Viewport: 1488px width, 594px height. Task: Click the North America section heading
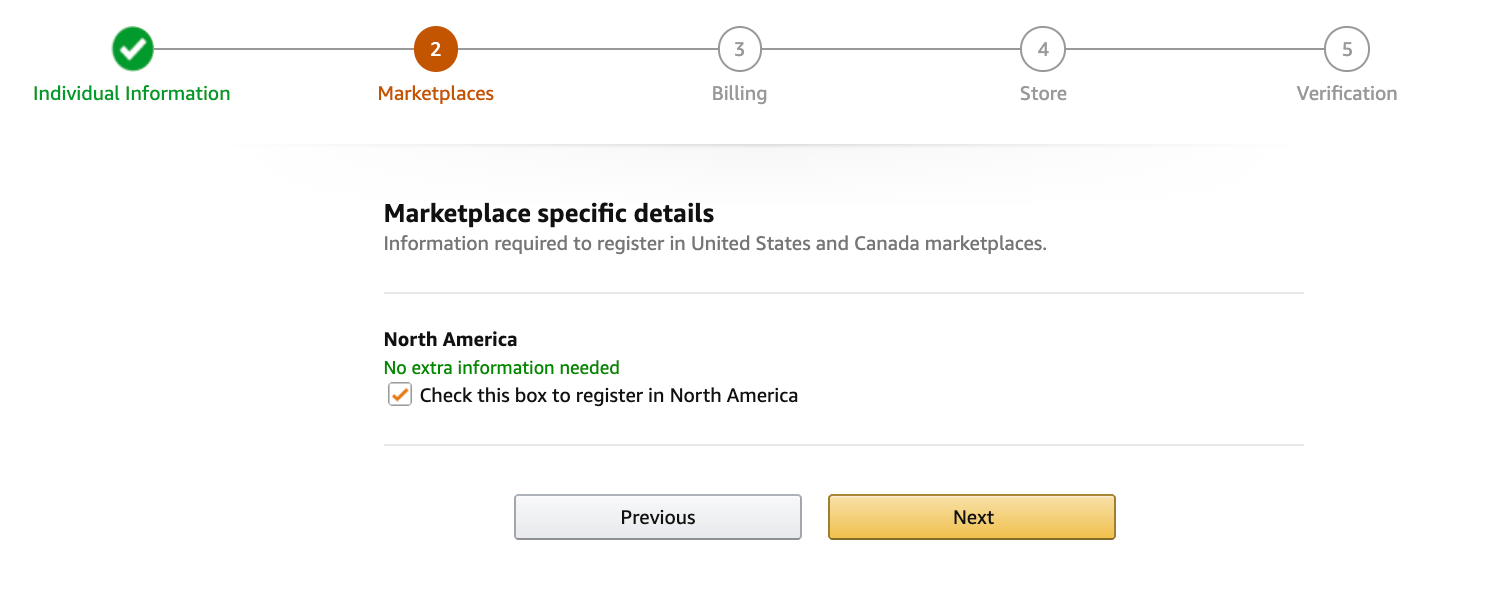point(450,339)
